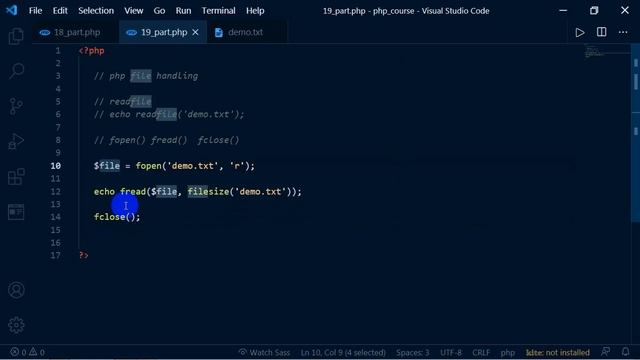Click the echo readfile comment on line 6
This screenshot has width=640, height=360.
click(x=169, y=114)
